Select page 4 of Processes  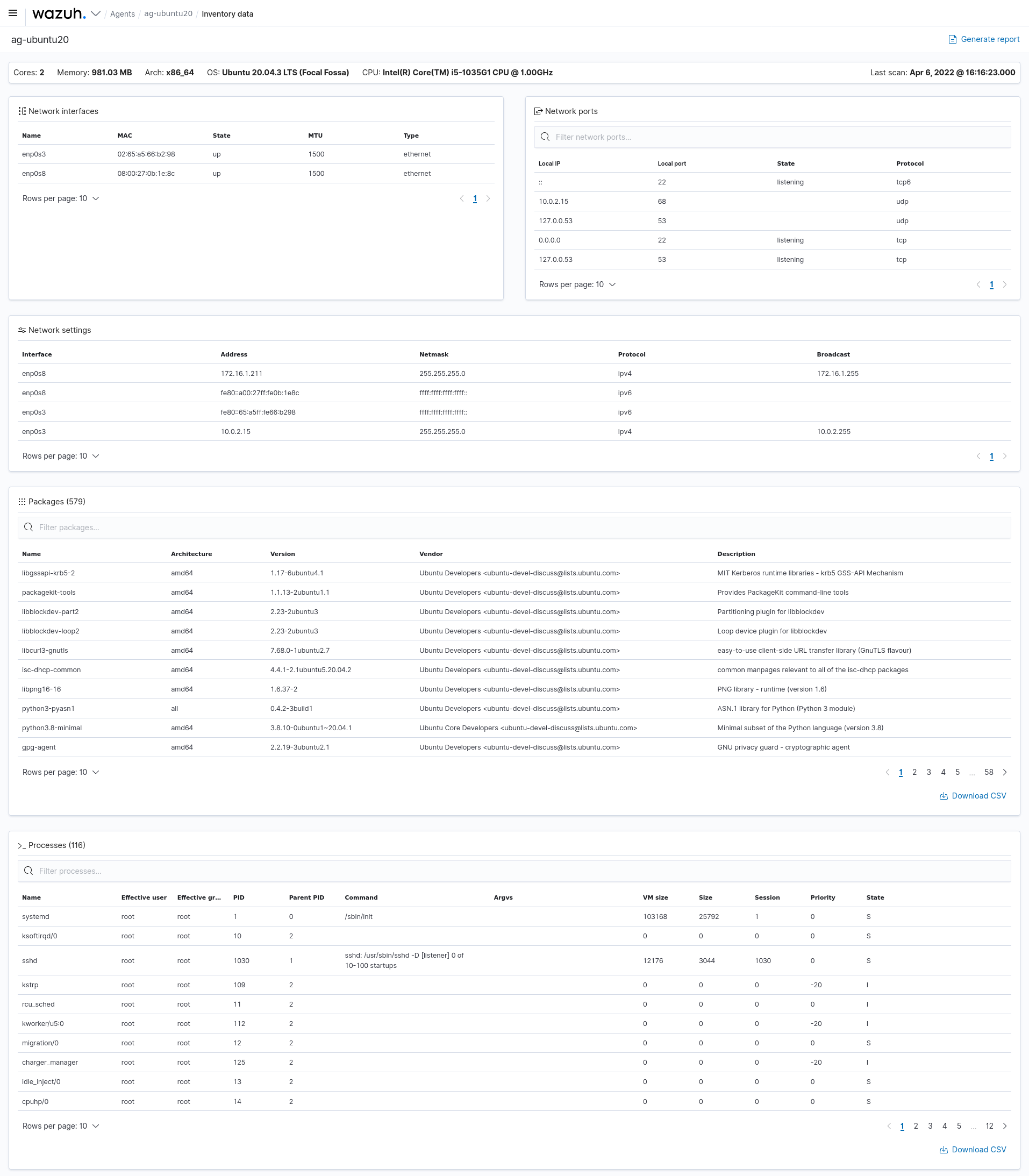(x=945, y=1126)
